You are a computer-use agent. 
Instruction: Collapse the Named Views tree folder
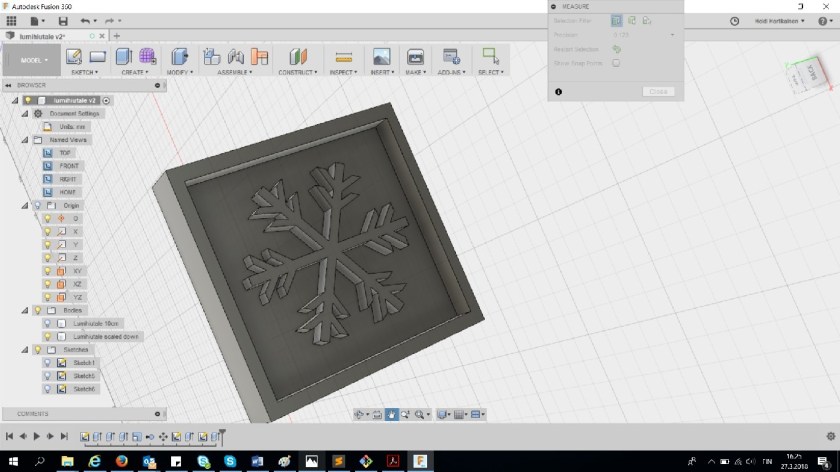click(x=25, y=140)
